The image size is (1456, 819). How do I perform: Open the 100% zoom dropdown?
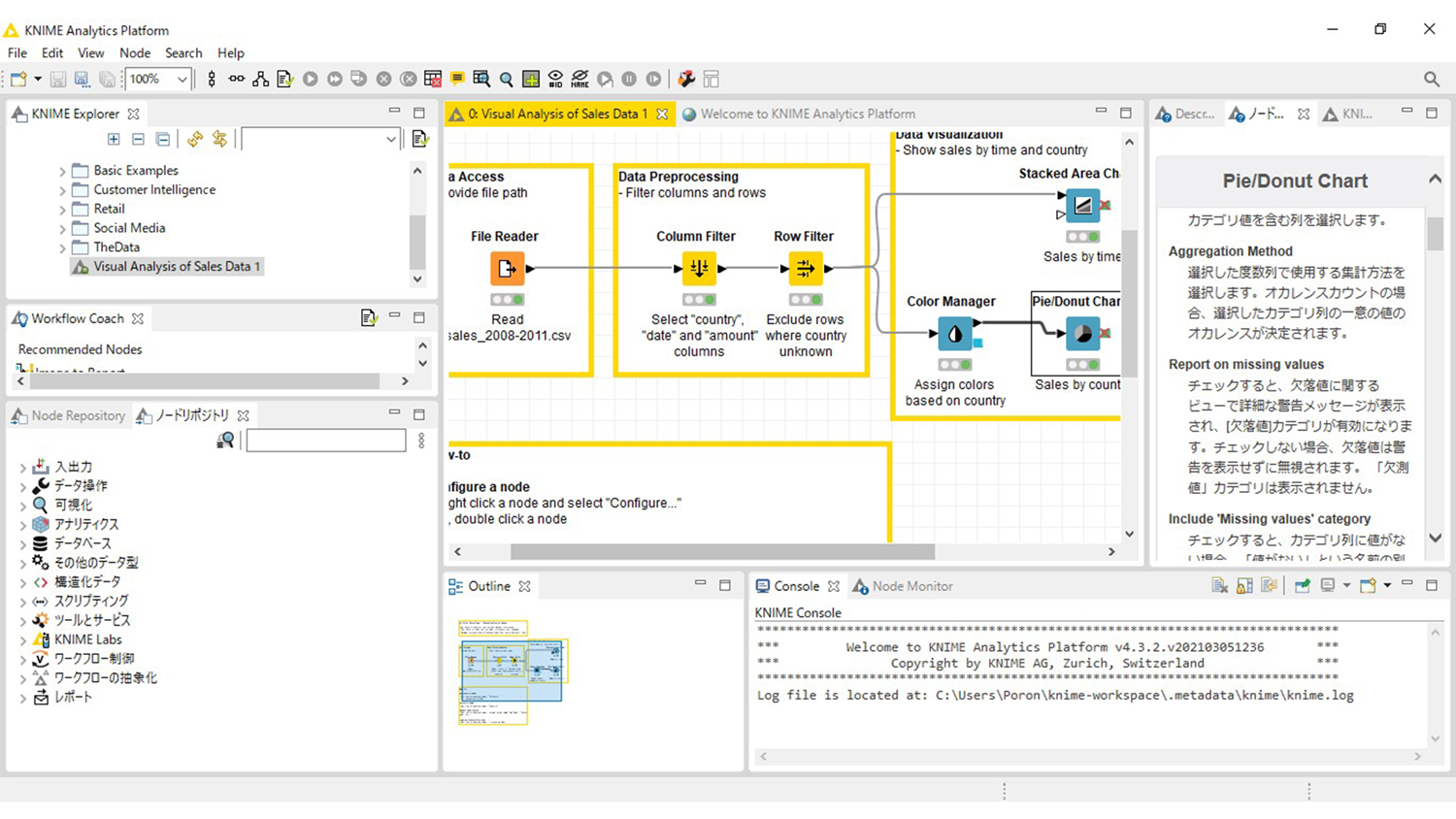pyautogui.click(x=182, y=80)
